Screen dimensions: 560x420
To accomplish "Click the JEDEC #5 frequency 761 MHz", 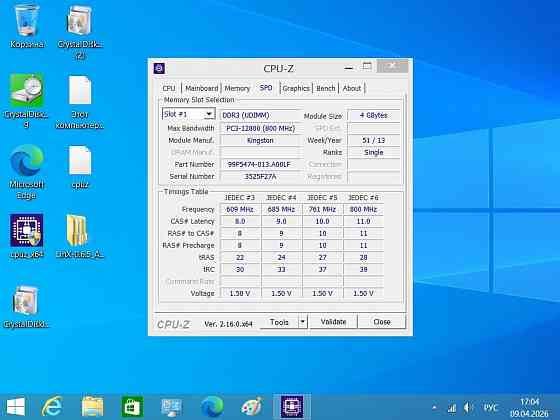I will point(322,209).
